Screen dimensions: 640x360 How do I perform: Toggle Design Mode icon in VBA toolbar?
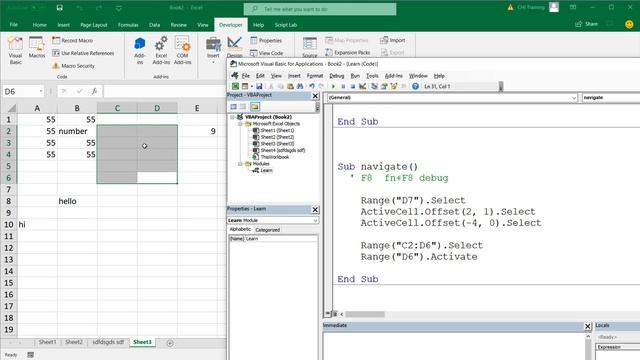(362, 86)
